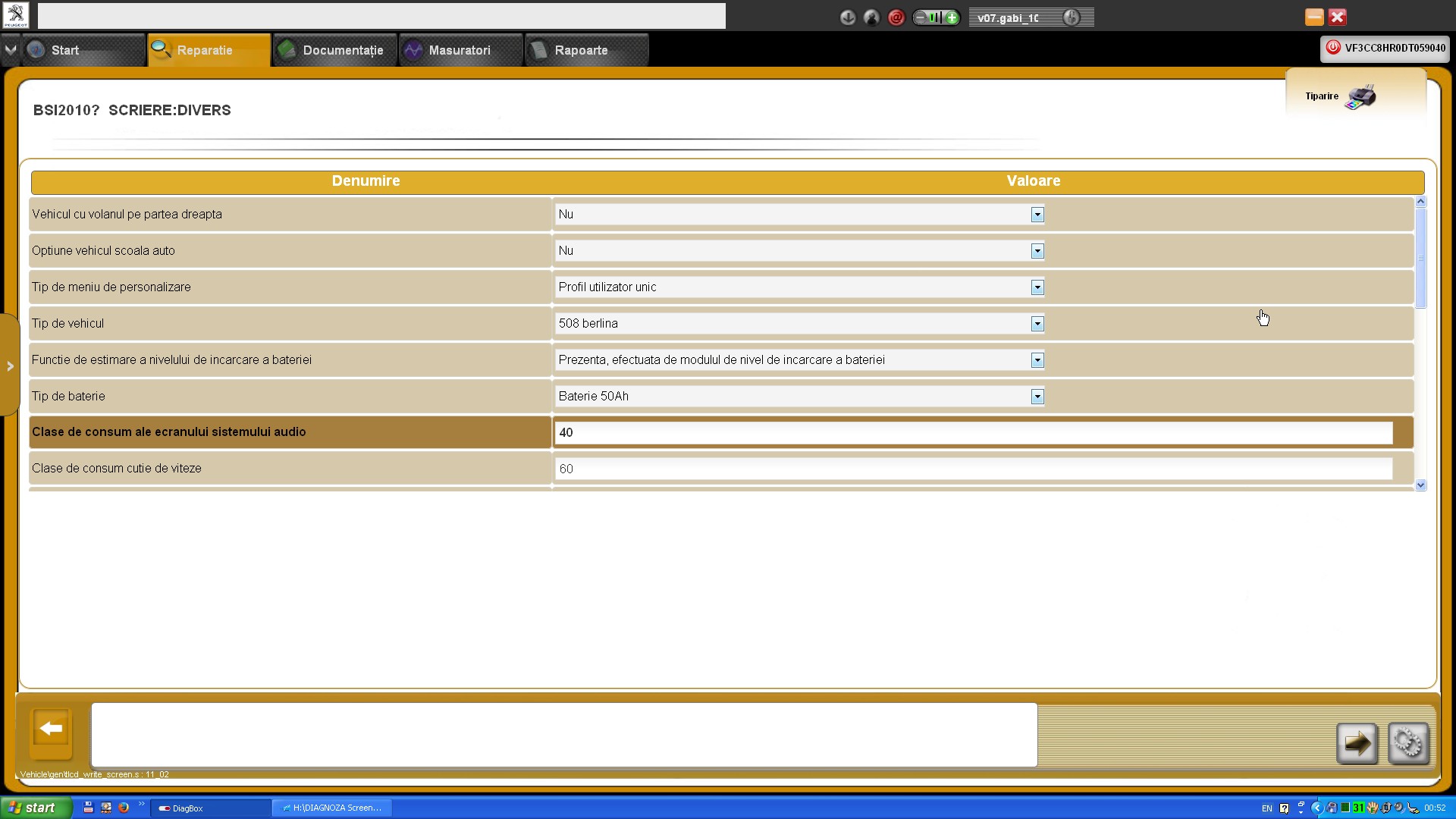The width and height of the screenshot is (1456, 819).
Task: Click the Peugeot logo icon
Action: 15,15
